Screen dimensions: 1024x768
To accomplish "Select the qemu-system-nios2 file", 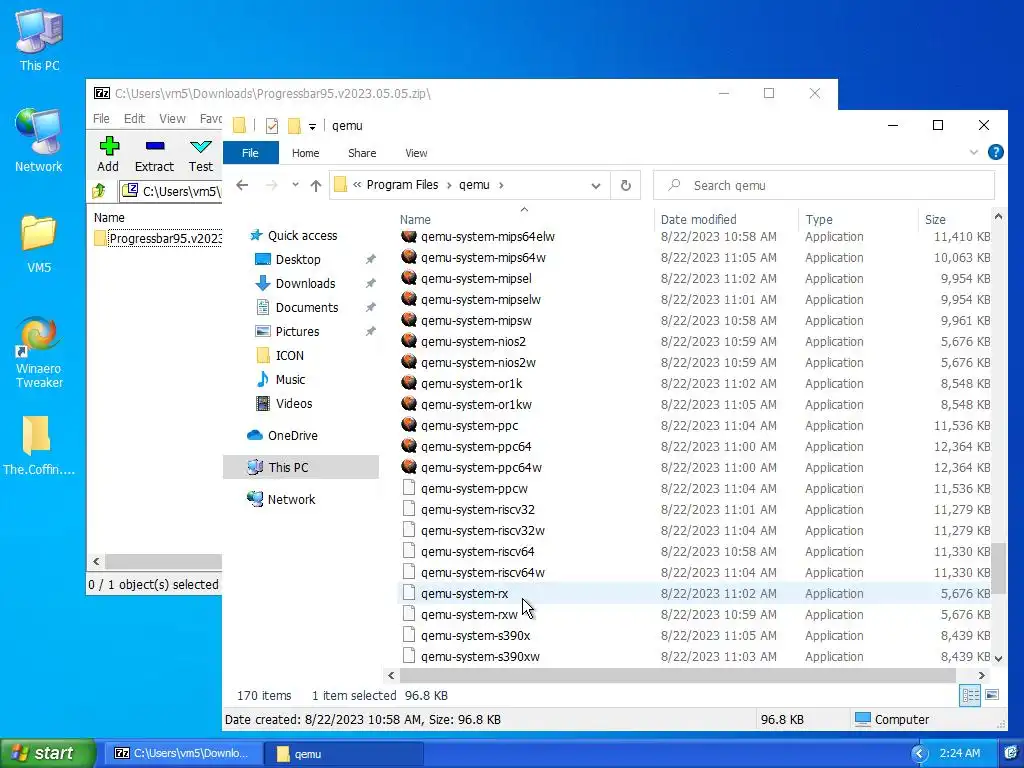I will (x=473, y=342).
